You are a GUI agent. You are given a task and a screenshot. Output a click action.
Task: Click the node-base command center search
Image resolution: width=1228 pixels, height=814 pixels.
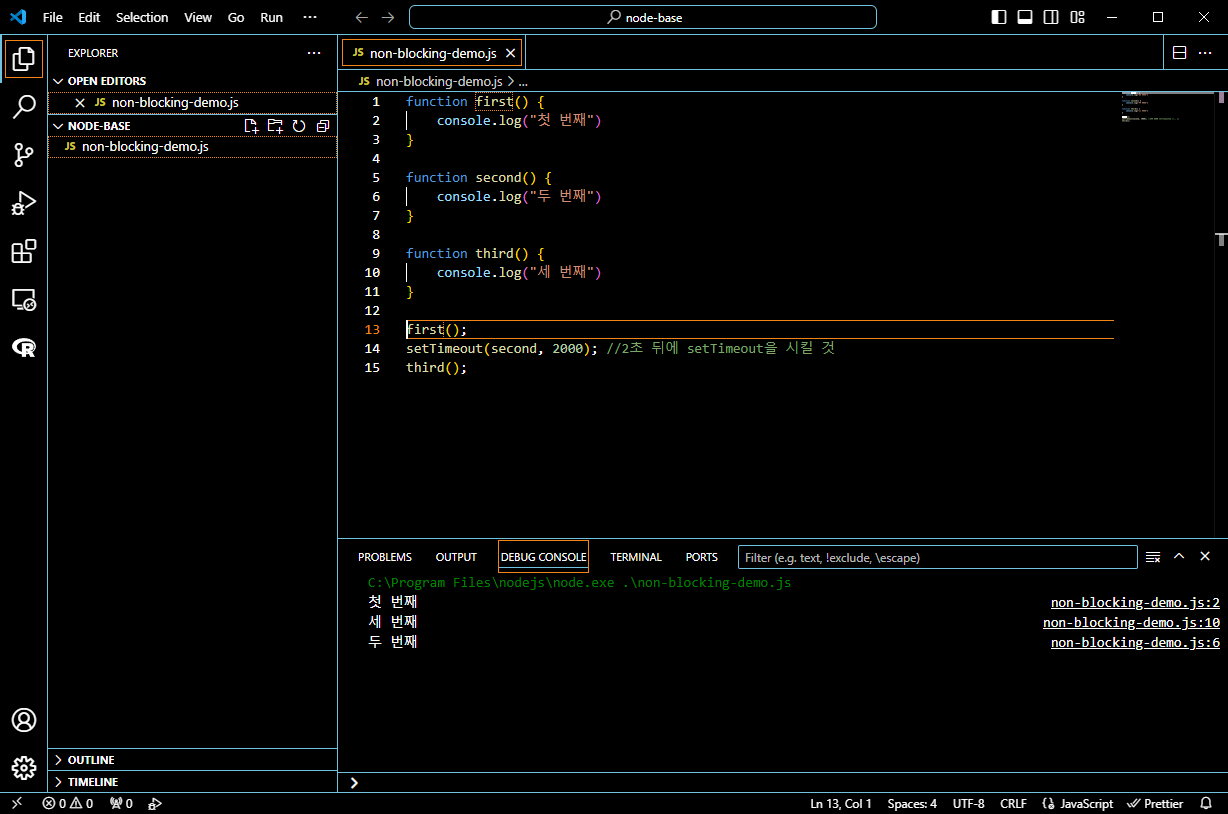[643, 17]
